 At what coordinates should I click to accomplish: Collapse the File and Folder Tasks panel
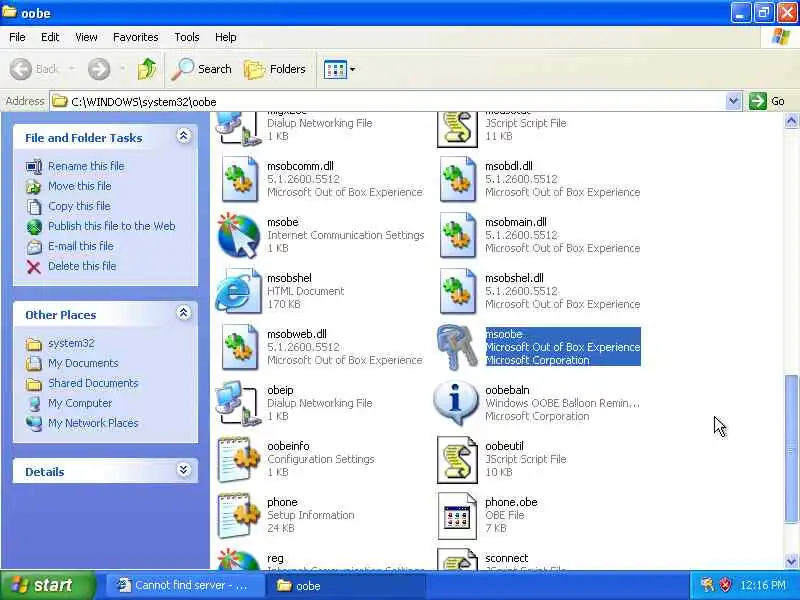183,136
